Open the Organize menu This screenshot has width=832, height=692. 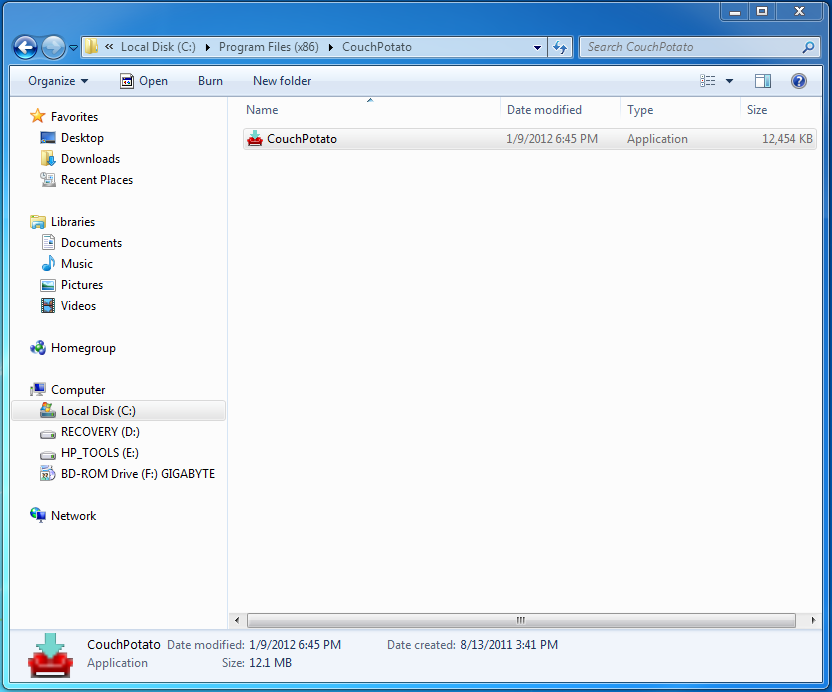(x=58, y=81)
